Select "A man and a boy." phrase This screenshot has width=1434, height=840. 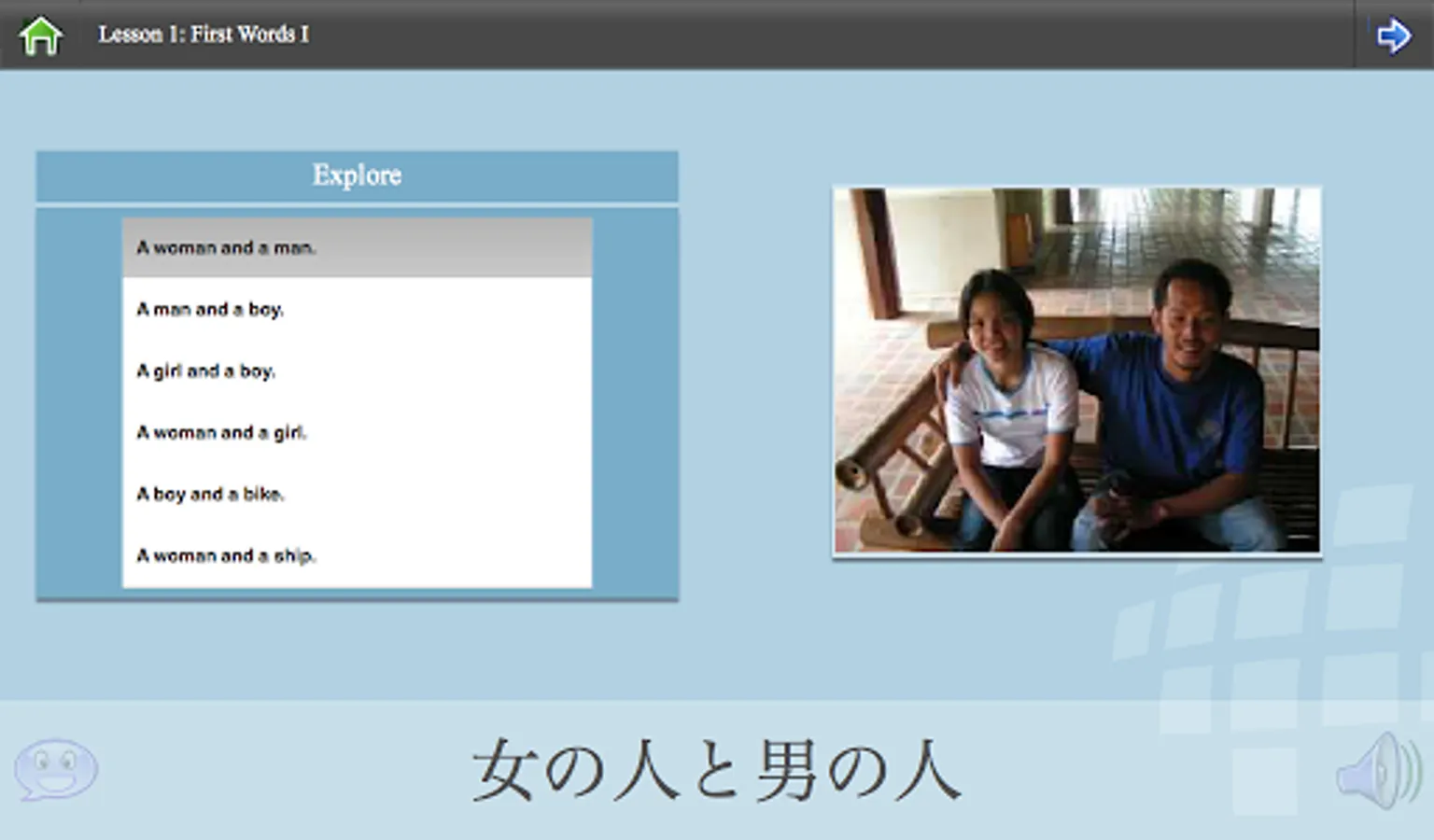[x=357, y=309]
